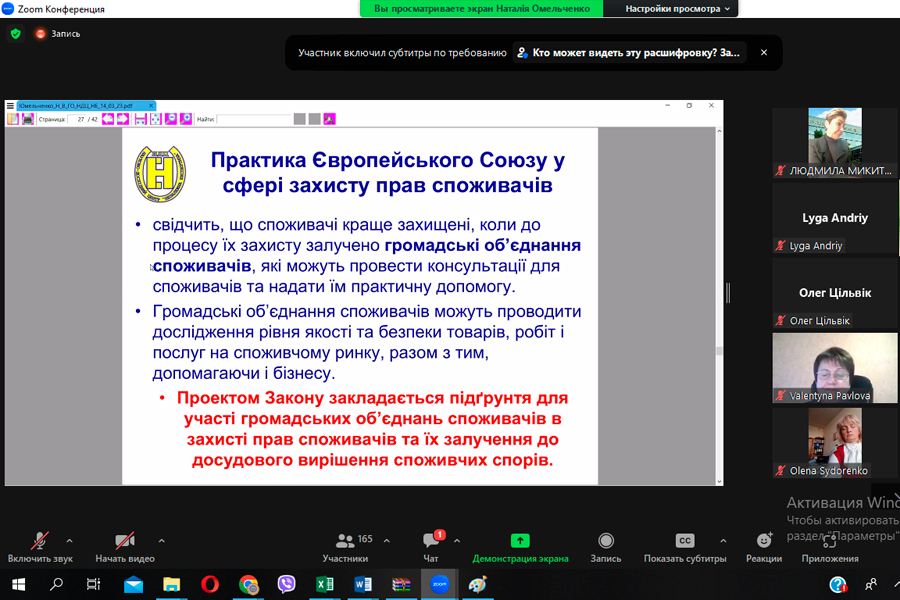Toggle camera with Начать видео
900x600 pixels.
125,548
